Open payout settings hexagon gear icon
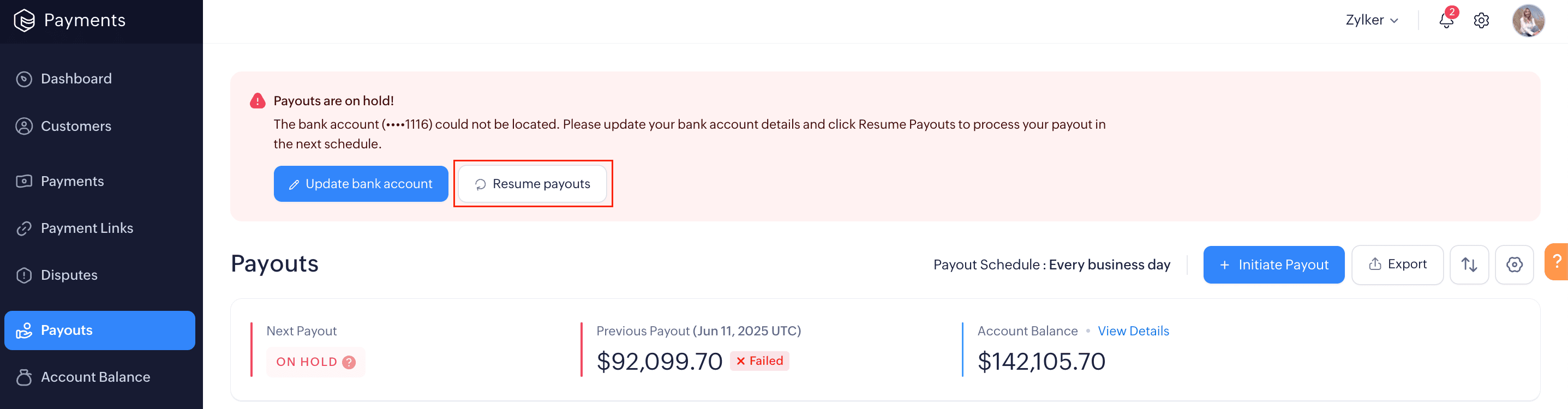The image size is (1568, 409). pos(1514,264)
